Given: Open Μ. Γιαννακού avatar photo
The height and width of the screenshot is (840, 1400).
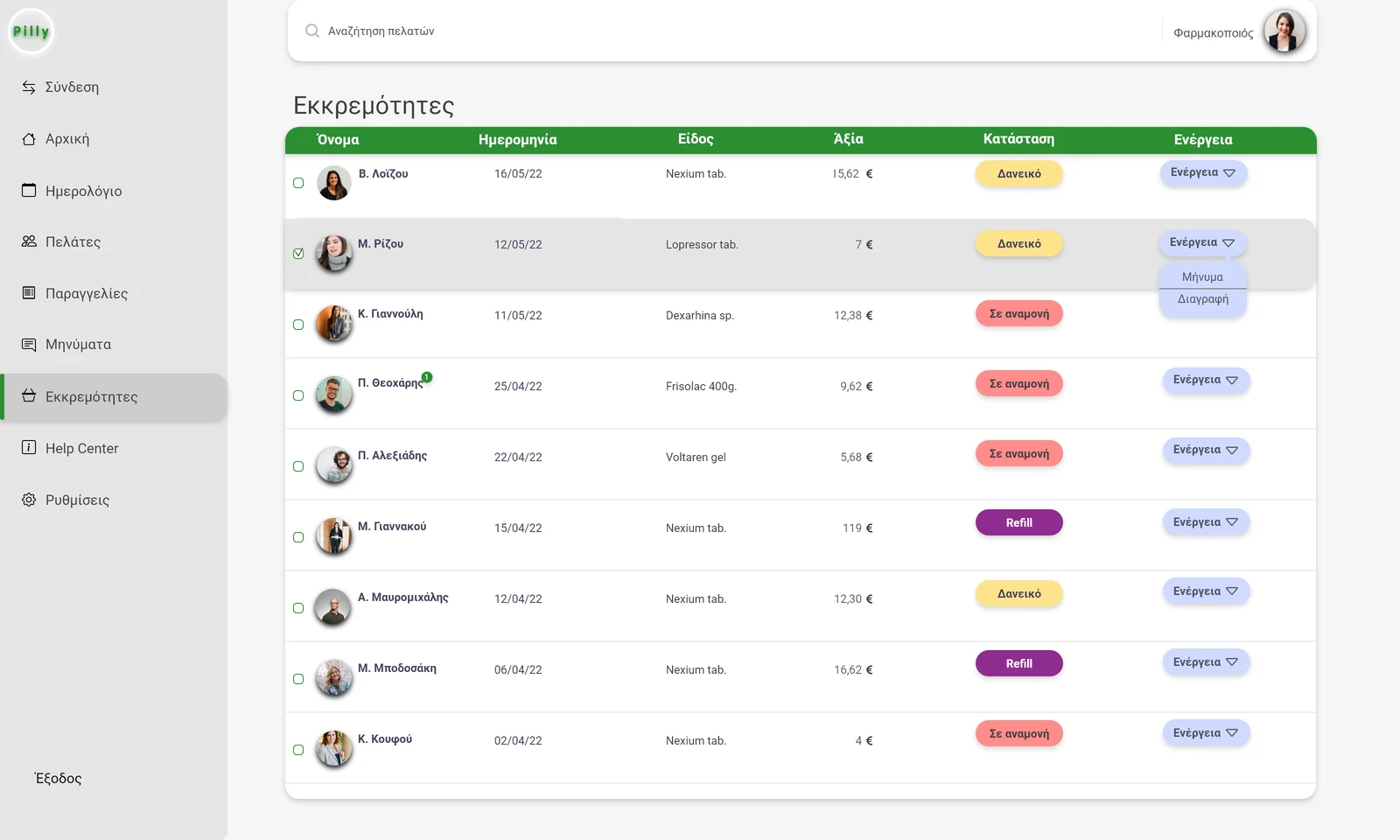Looking at the screenshot, I should pyautogui.click(x=333, y=536).
